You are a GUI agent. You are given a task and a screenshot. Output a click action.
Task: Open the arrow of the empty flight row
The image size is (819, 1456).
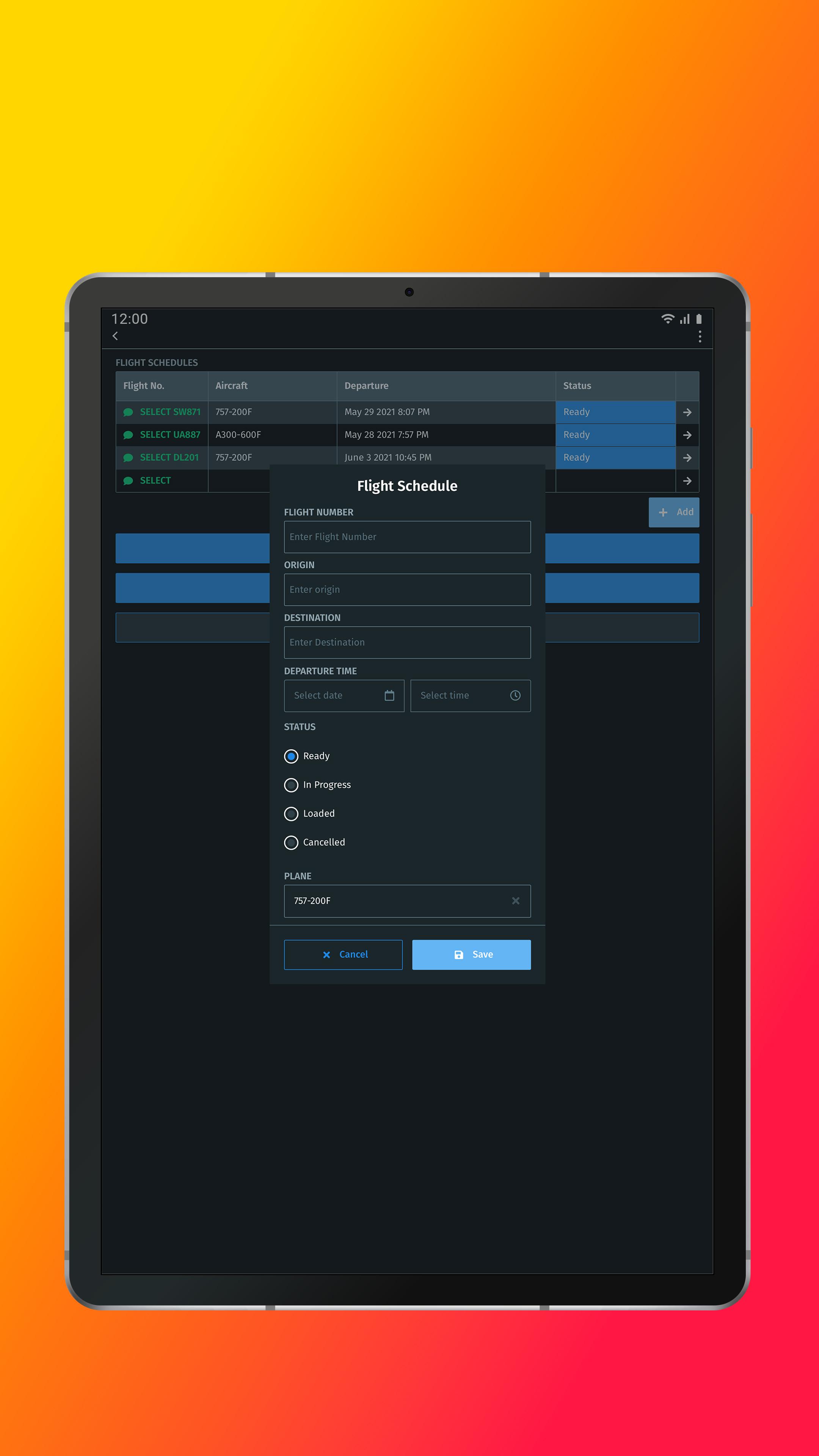(x=687, y=480)
